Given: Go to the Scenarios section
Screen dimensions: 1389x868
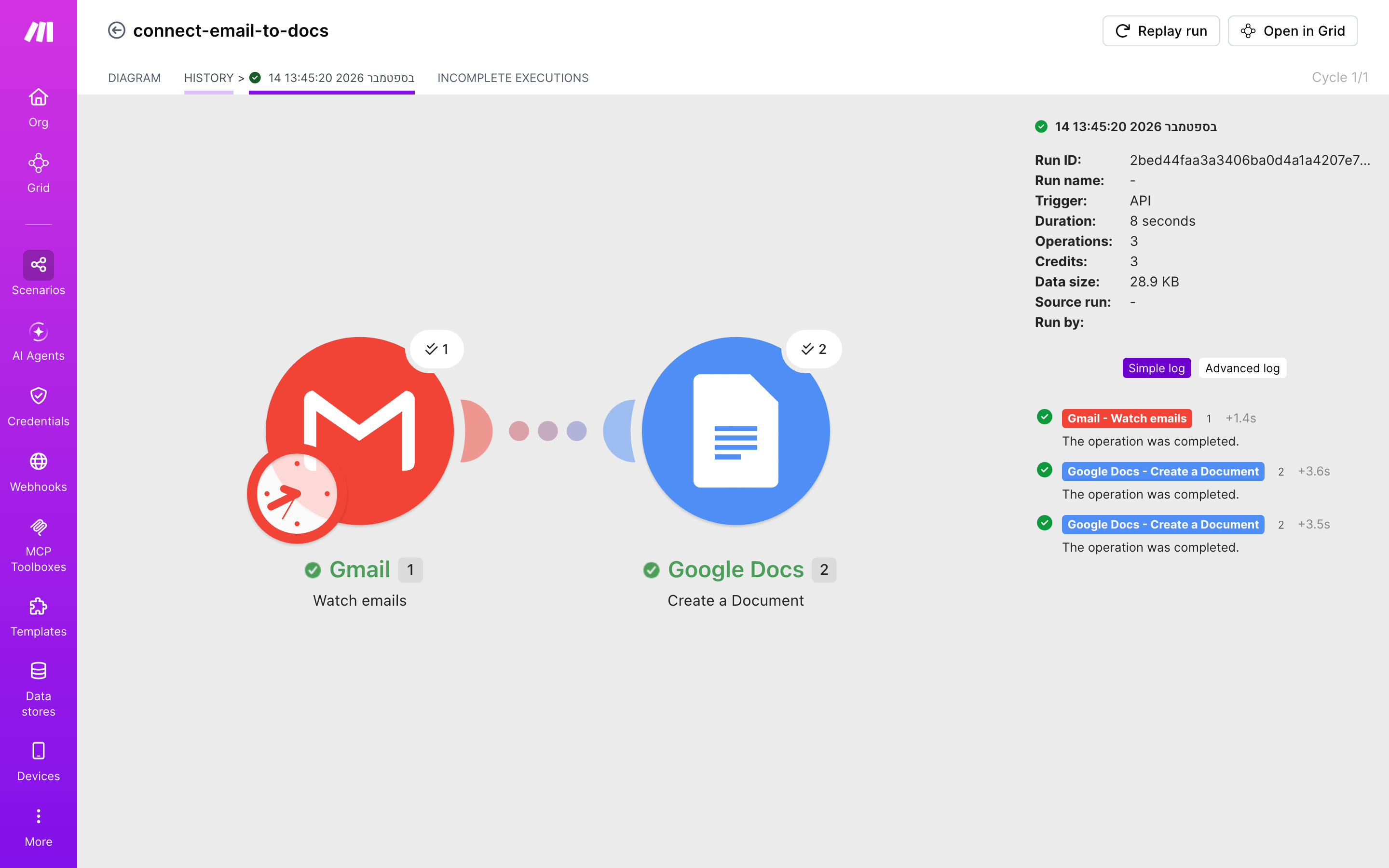Looking at the screenshot, I should point(39,273).
